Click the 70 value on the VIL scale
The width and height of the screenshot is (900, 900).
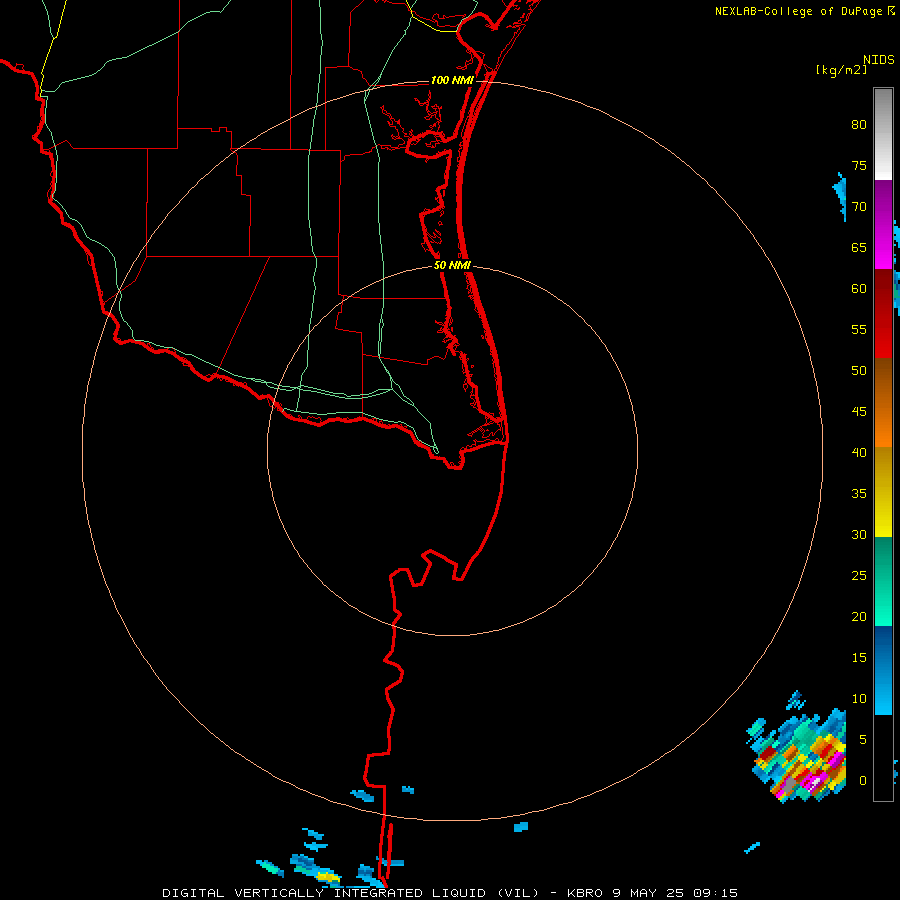(859, 207)
